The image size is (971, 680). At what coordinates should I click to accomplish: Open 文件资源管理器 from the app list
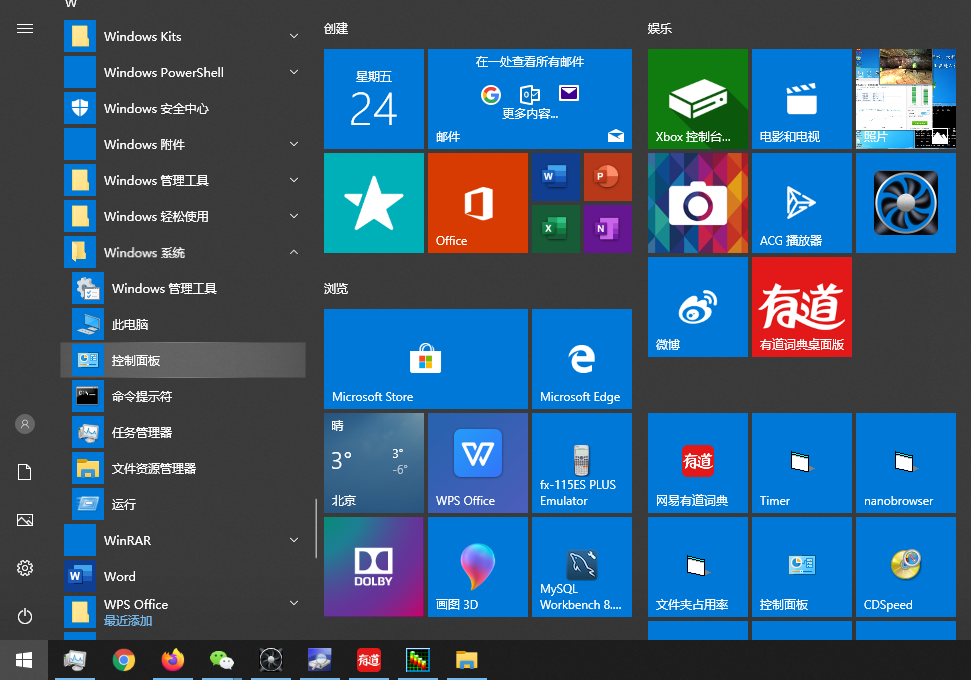click(x=183, y=468)
